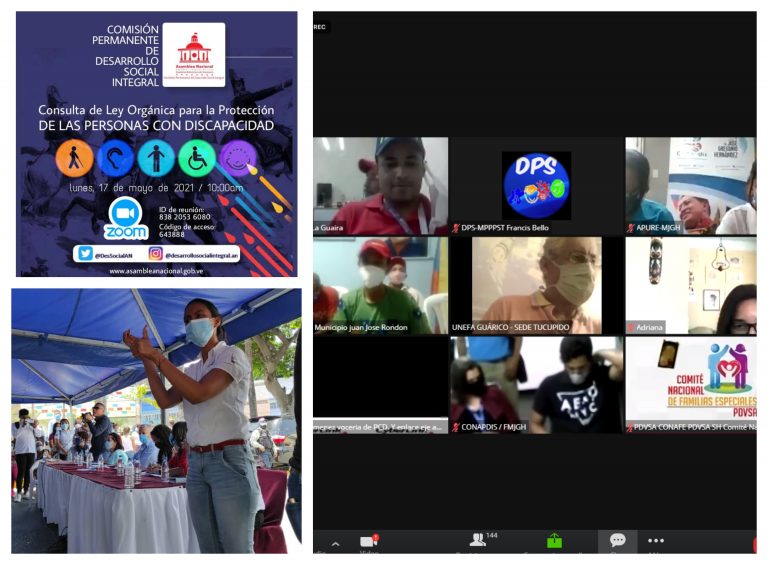Click the wheelchair accessibility icon
This screenshot has height=565, width=768.
[x=197, y=158]
